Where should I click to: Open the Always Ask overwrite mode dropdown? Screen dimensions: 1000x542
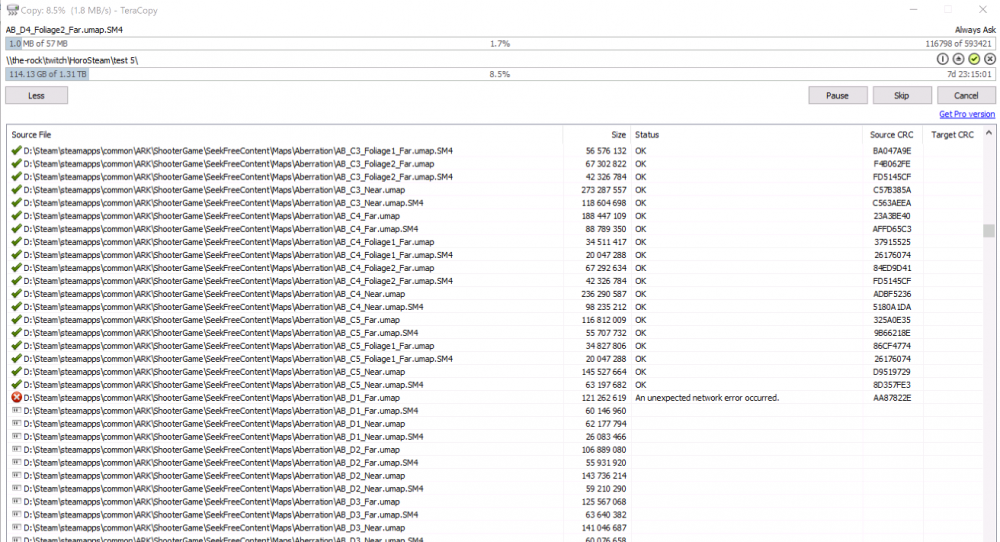(x=975, y=30)
